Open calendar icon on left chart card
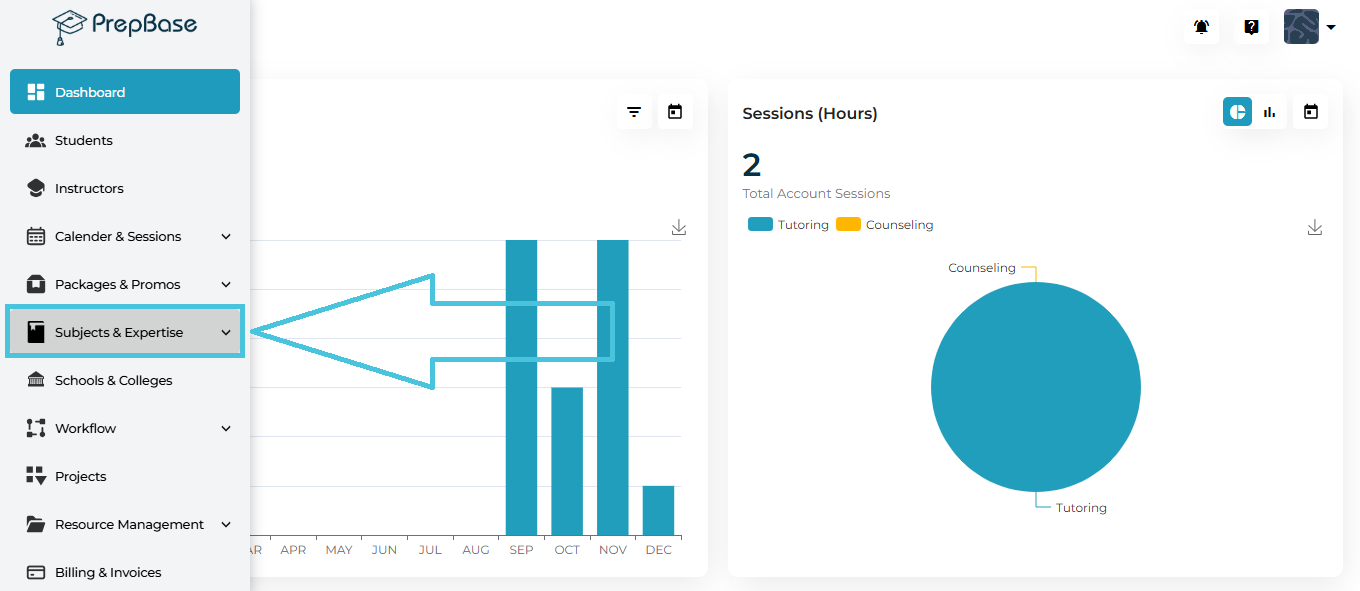This screenshot has width=1360, height=591. coord(675,112)
